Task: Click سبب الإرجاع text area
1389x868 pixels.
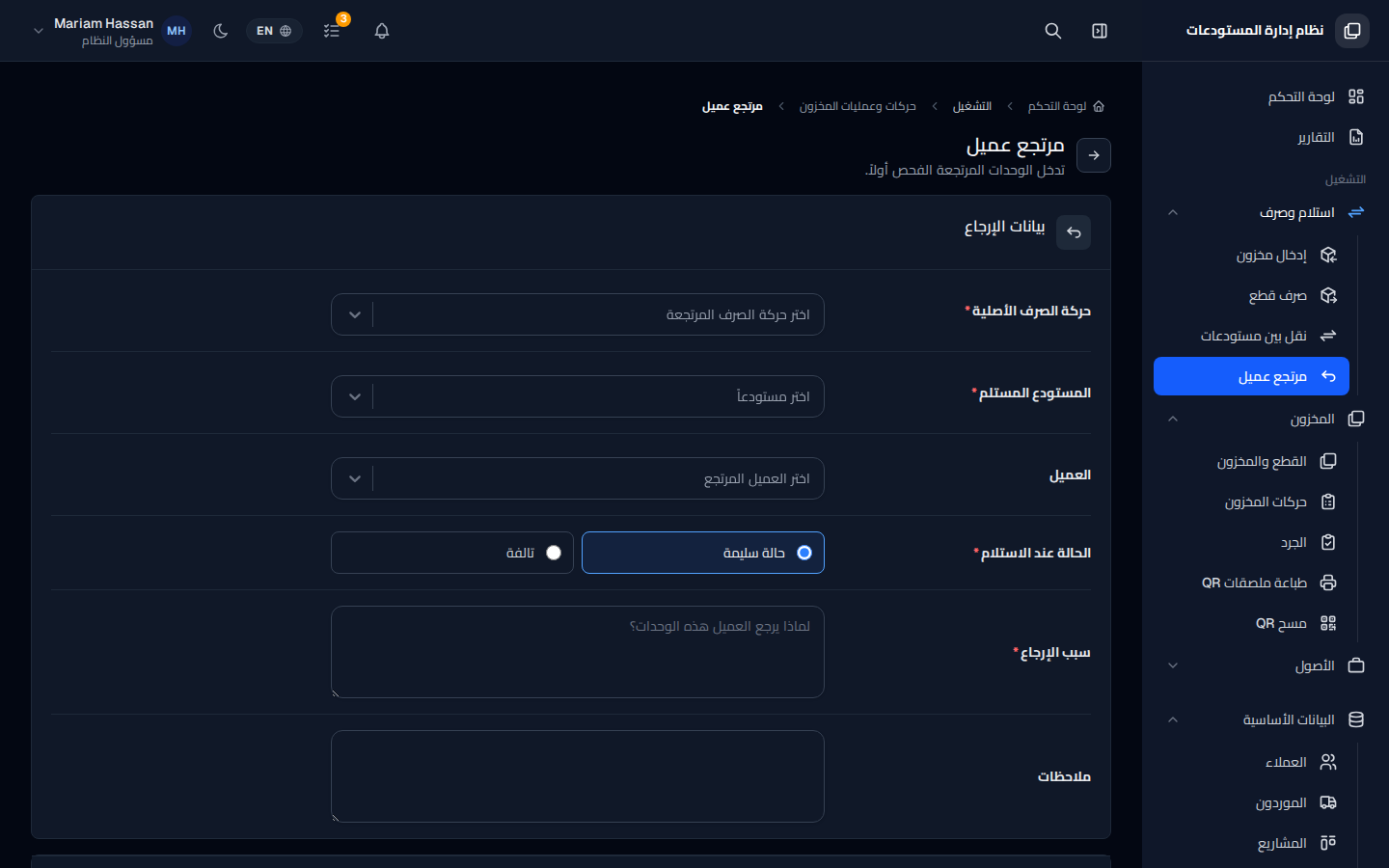Action: click(578, 652)
